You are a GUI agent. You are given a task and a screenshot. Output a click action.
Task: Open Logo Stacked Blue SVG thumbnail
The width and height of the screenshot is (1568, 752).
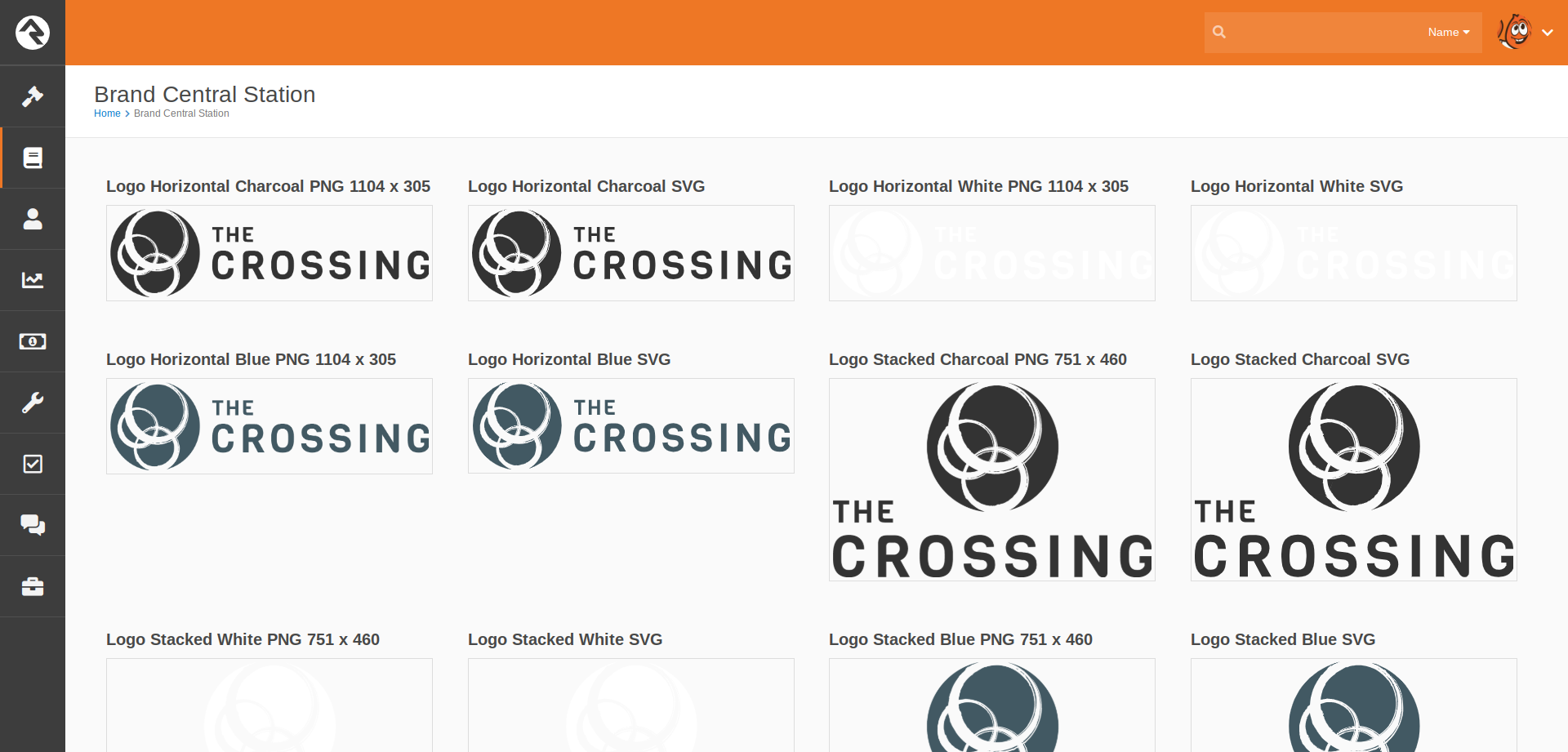1354,705
